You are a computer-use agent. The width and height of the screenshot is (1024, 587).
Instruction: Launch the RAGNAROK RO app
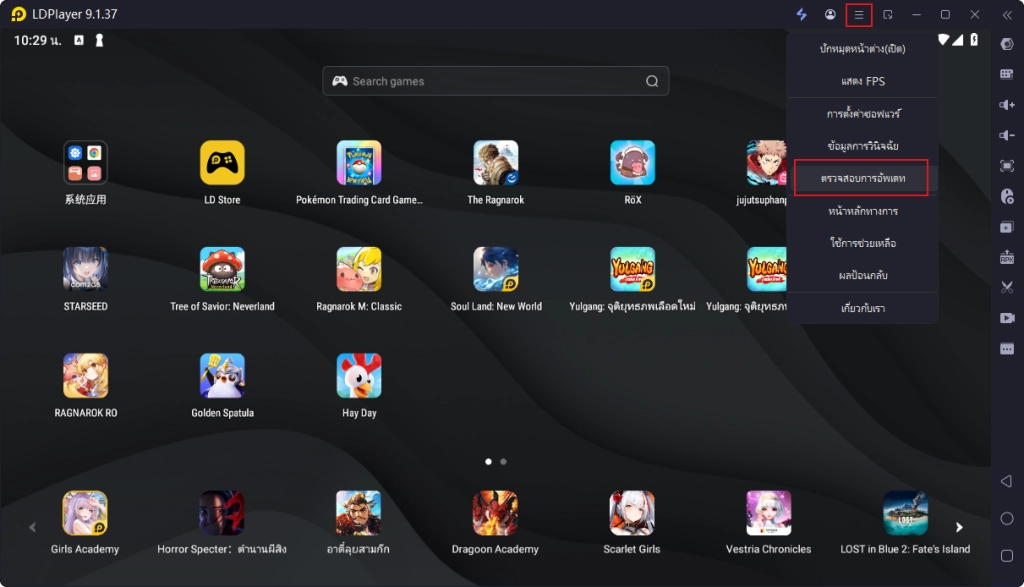coord(86,385)
